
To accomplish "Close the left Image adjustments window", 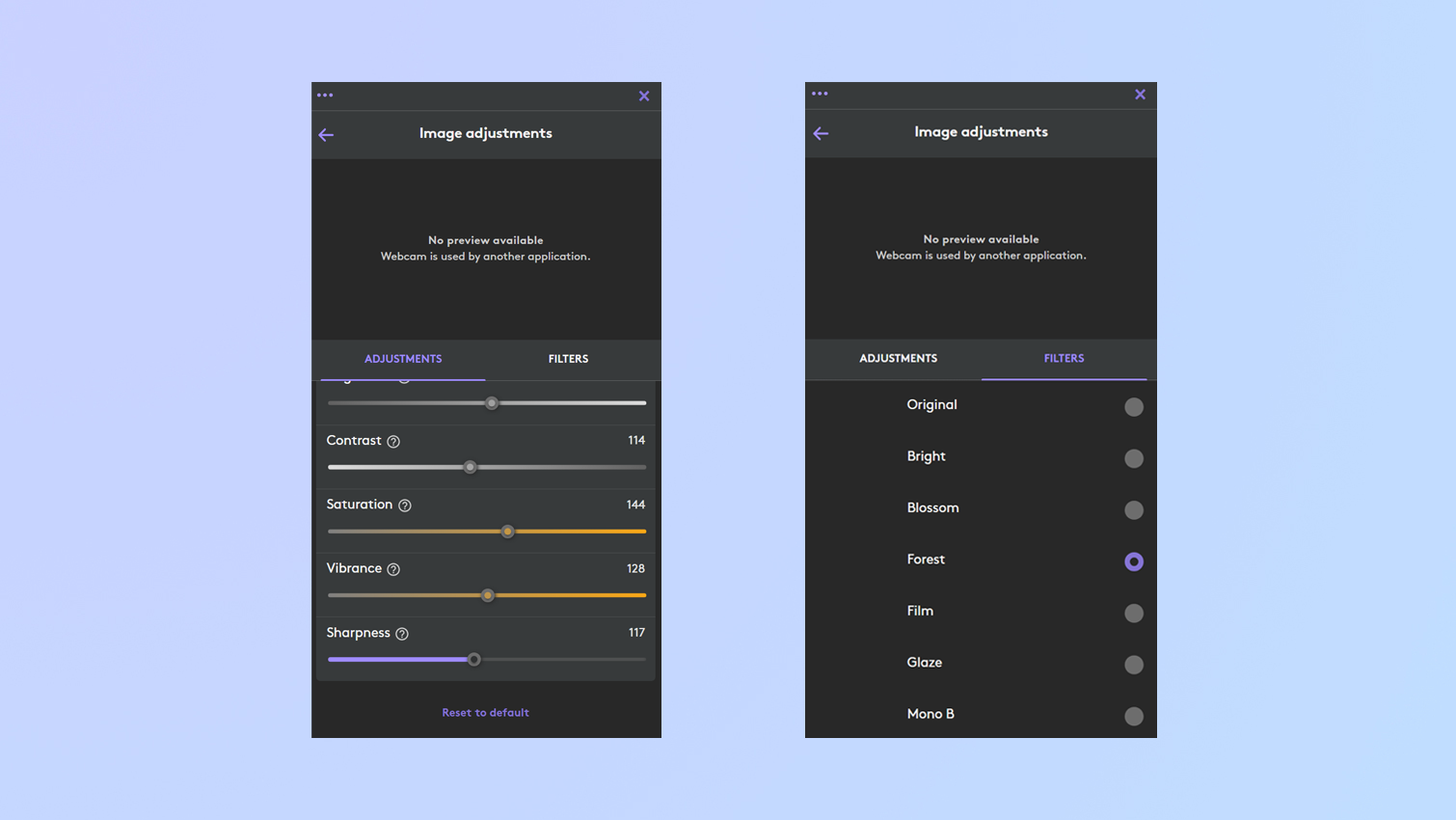I will point(644,96).
